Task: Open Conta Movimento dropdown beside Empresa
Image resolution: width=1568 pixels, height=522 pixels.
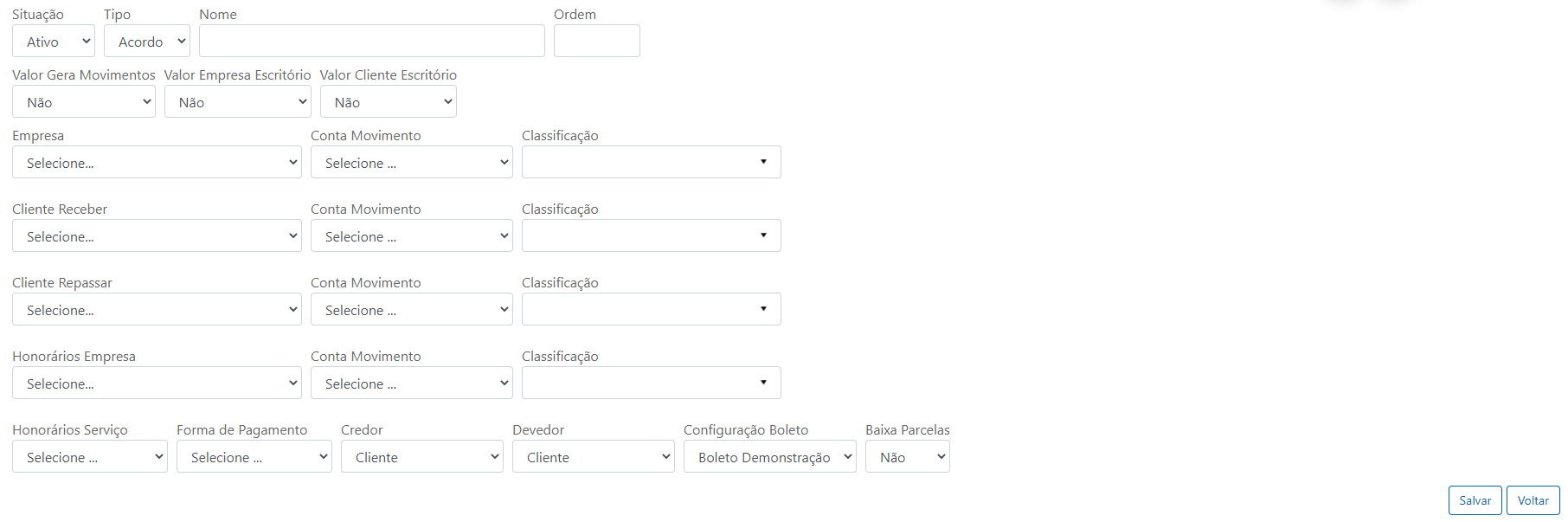Action: pyautogui.click(x=411, y=163)
